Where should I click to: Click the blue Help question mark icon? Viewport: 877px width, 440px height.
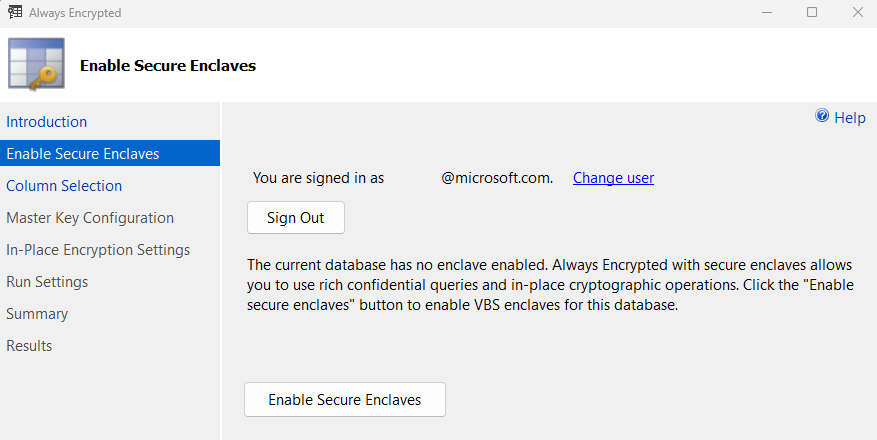click(822, 117)
